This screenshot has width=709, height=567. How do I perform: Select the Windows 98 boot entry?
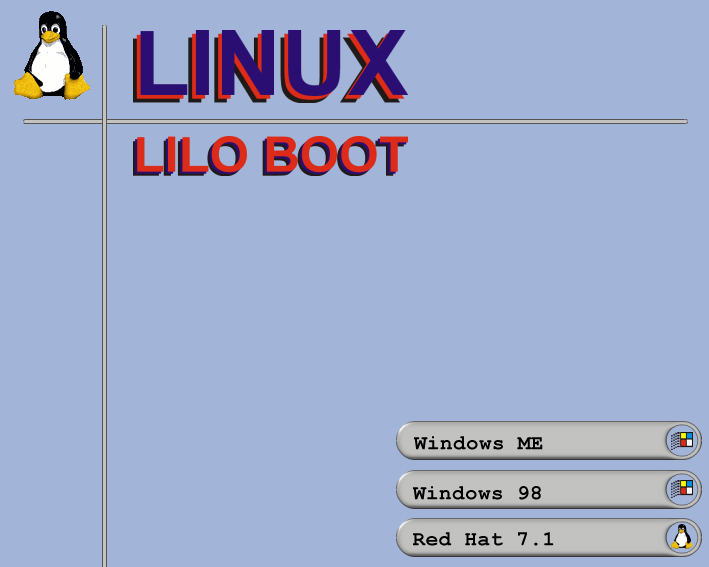548,489
